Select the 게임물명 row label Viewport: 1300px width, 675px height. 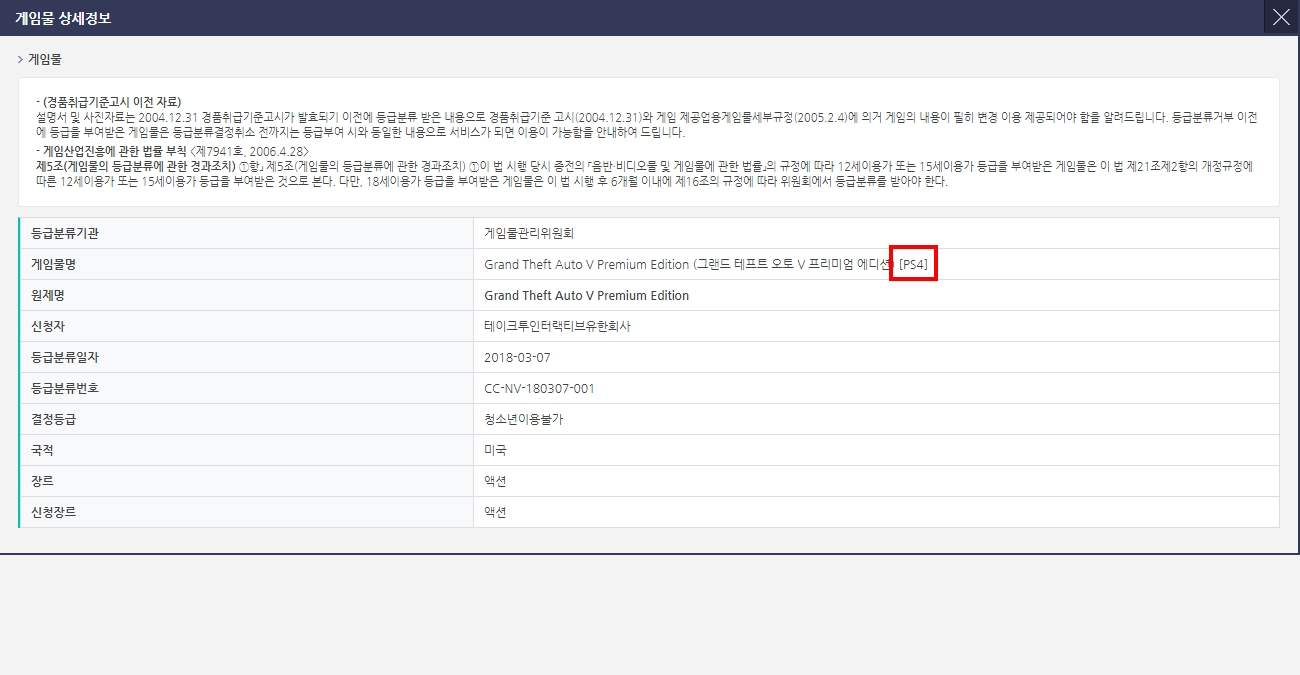point(54,265)
